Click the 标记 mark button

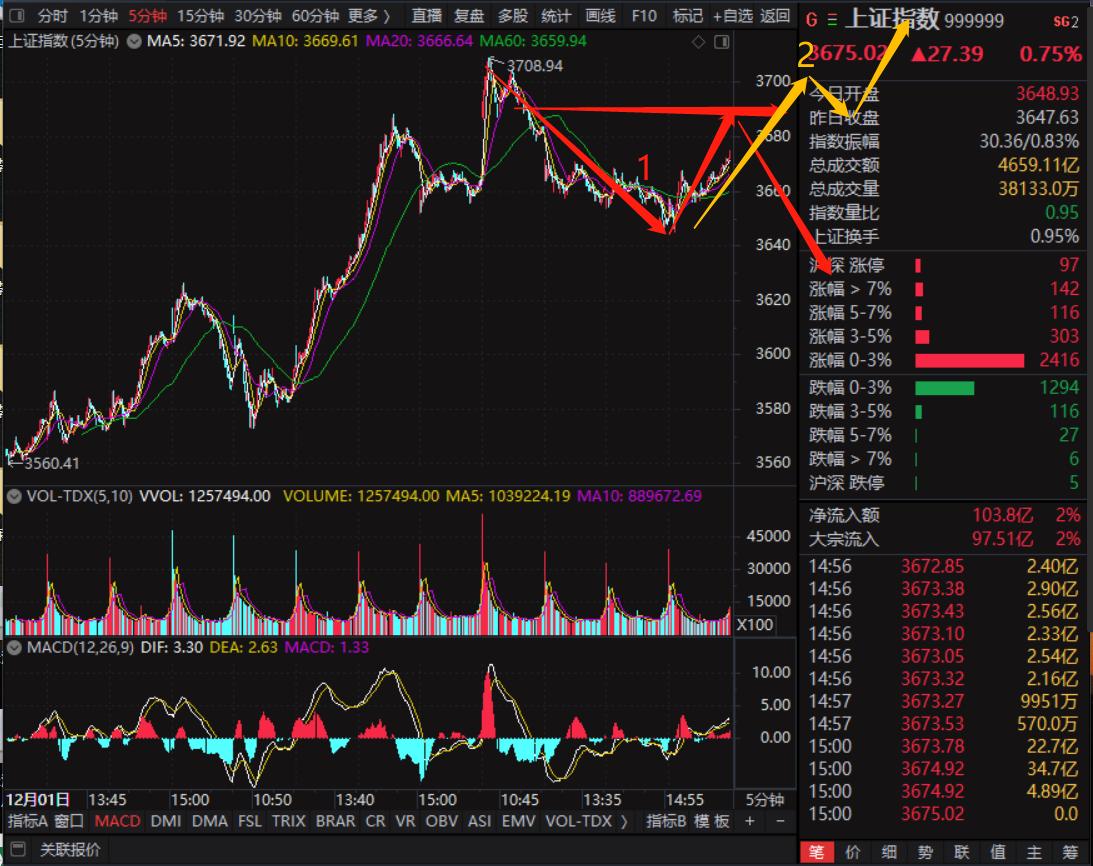pos(687,15)
